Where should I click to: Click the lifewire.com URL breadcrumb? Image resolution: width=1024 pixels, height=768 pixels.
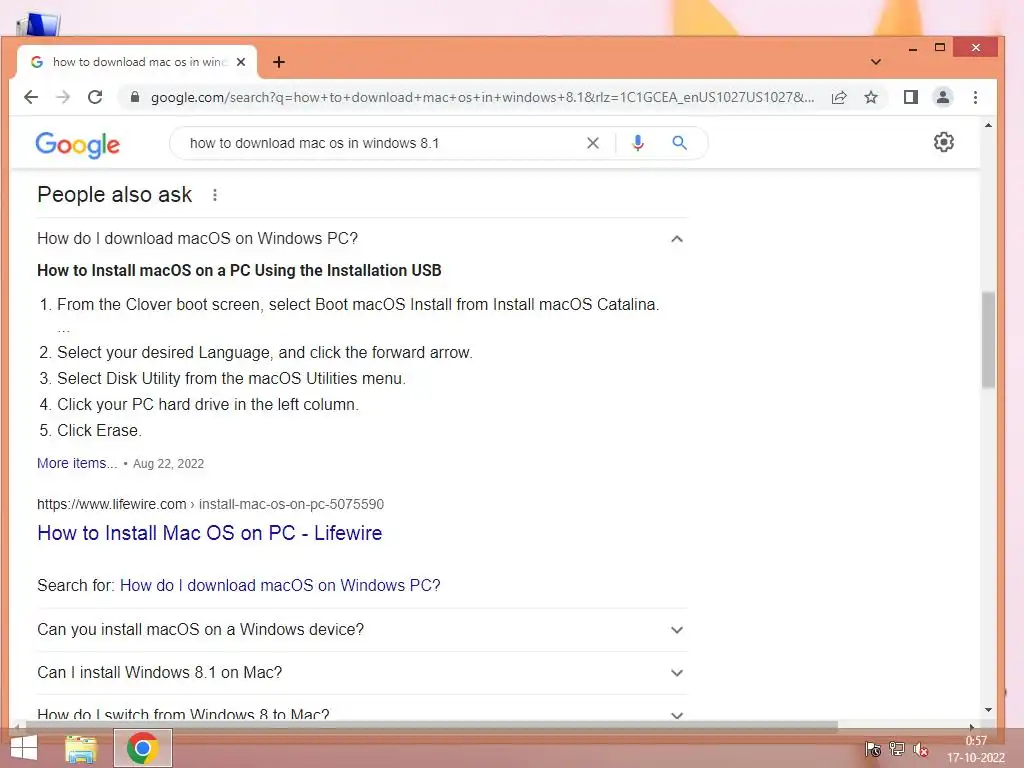pyautogui.click(x=210, y=504)
